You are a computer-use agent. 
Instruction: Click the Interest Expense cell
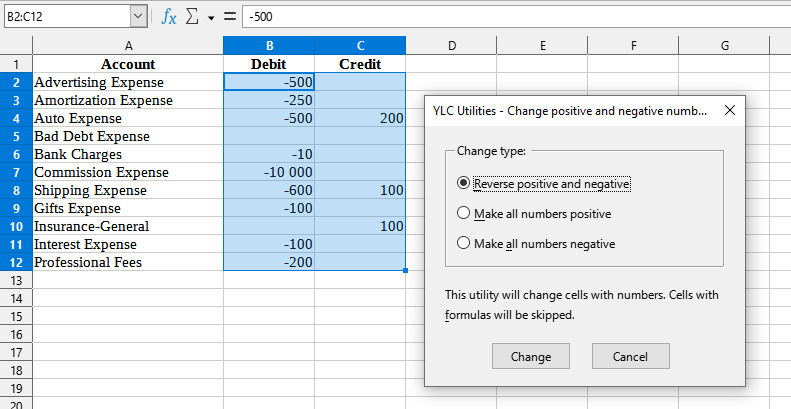click(128, 244)
